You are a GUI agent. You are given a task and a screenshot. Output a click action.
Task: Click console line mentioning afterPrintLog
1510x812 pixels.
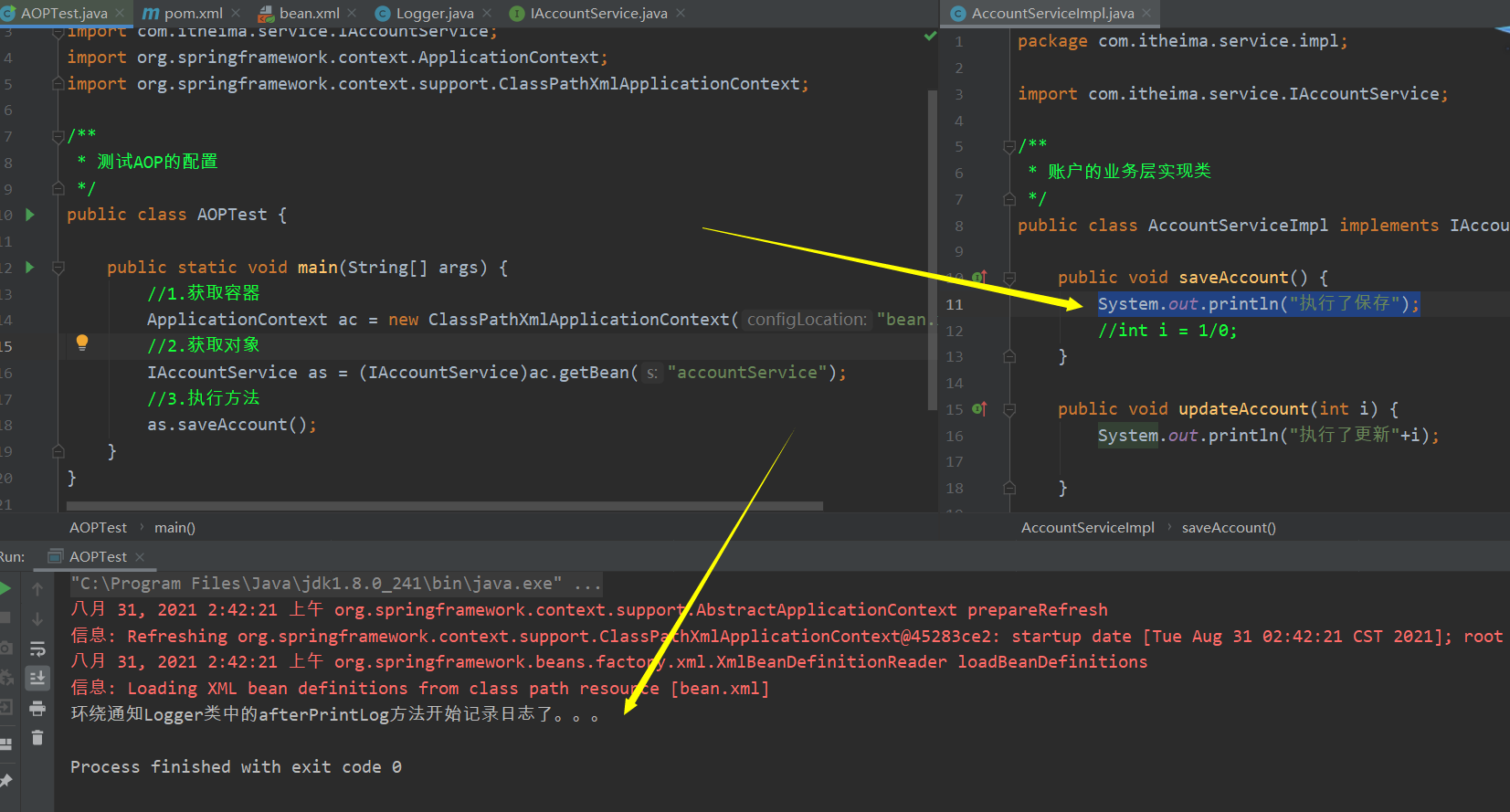click(x=335, y=714)
